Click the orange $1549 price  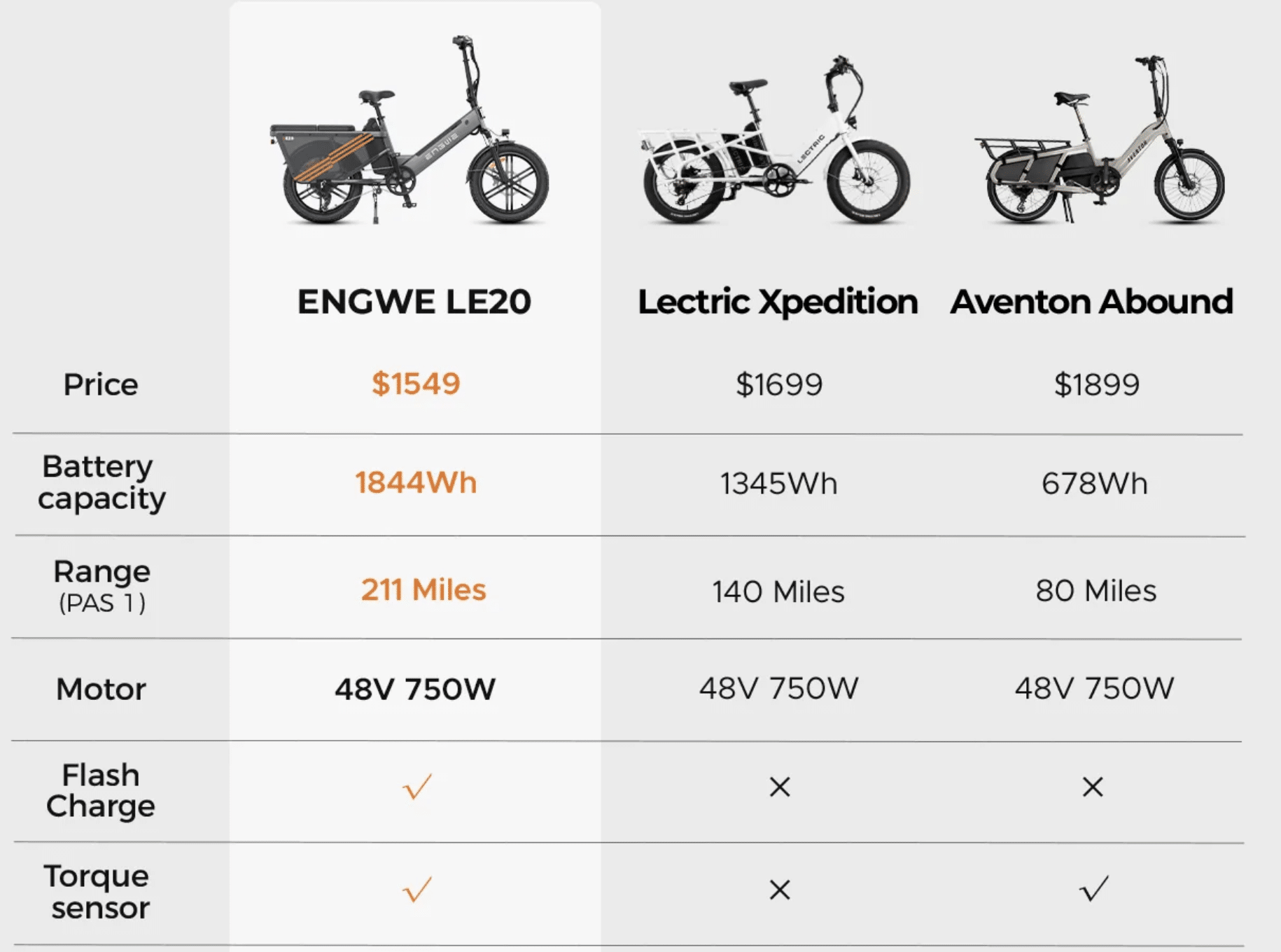[x=416, y=384]
